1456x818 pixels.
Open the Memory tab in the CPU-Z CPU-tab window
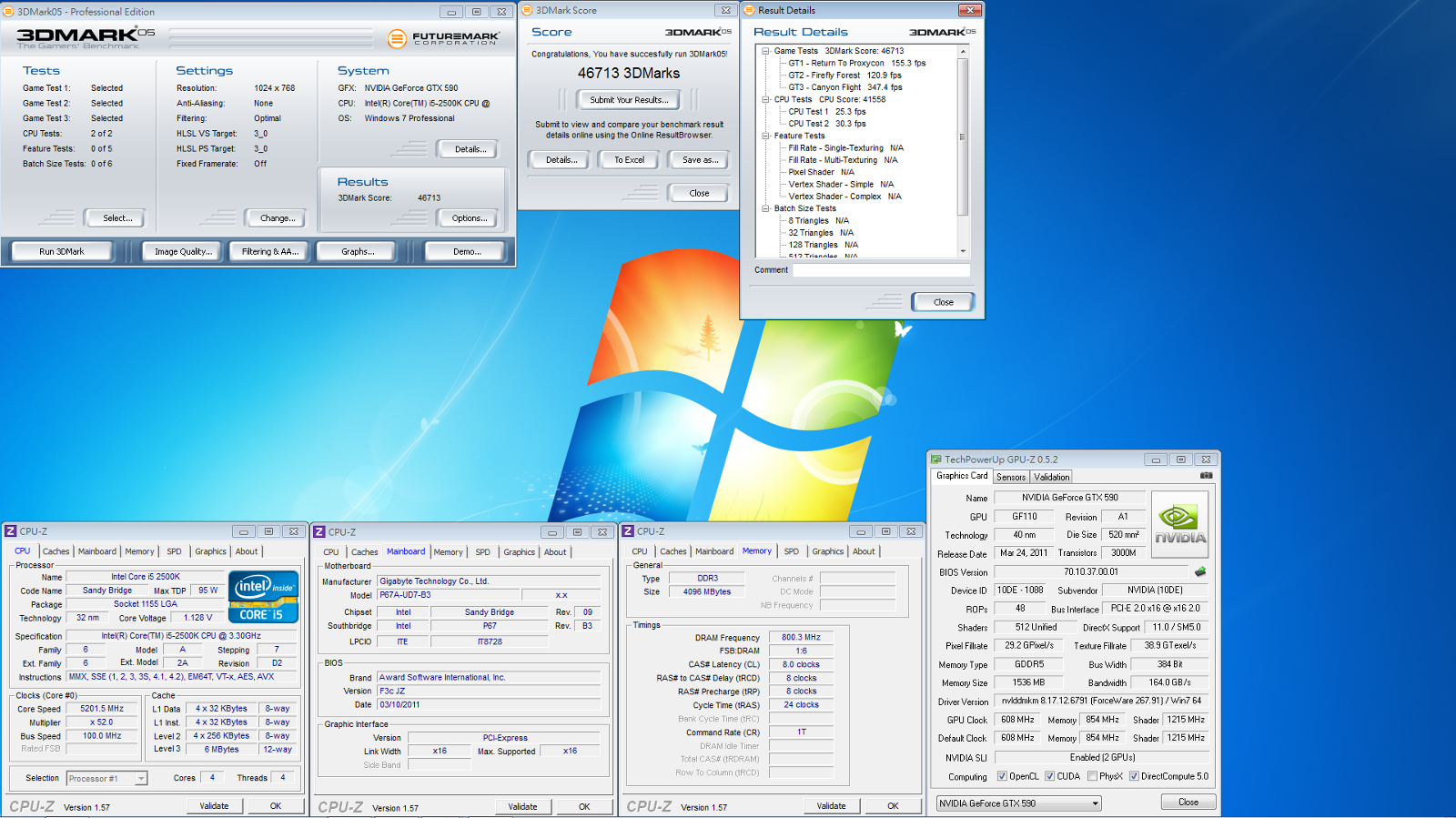coord(139,551)
